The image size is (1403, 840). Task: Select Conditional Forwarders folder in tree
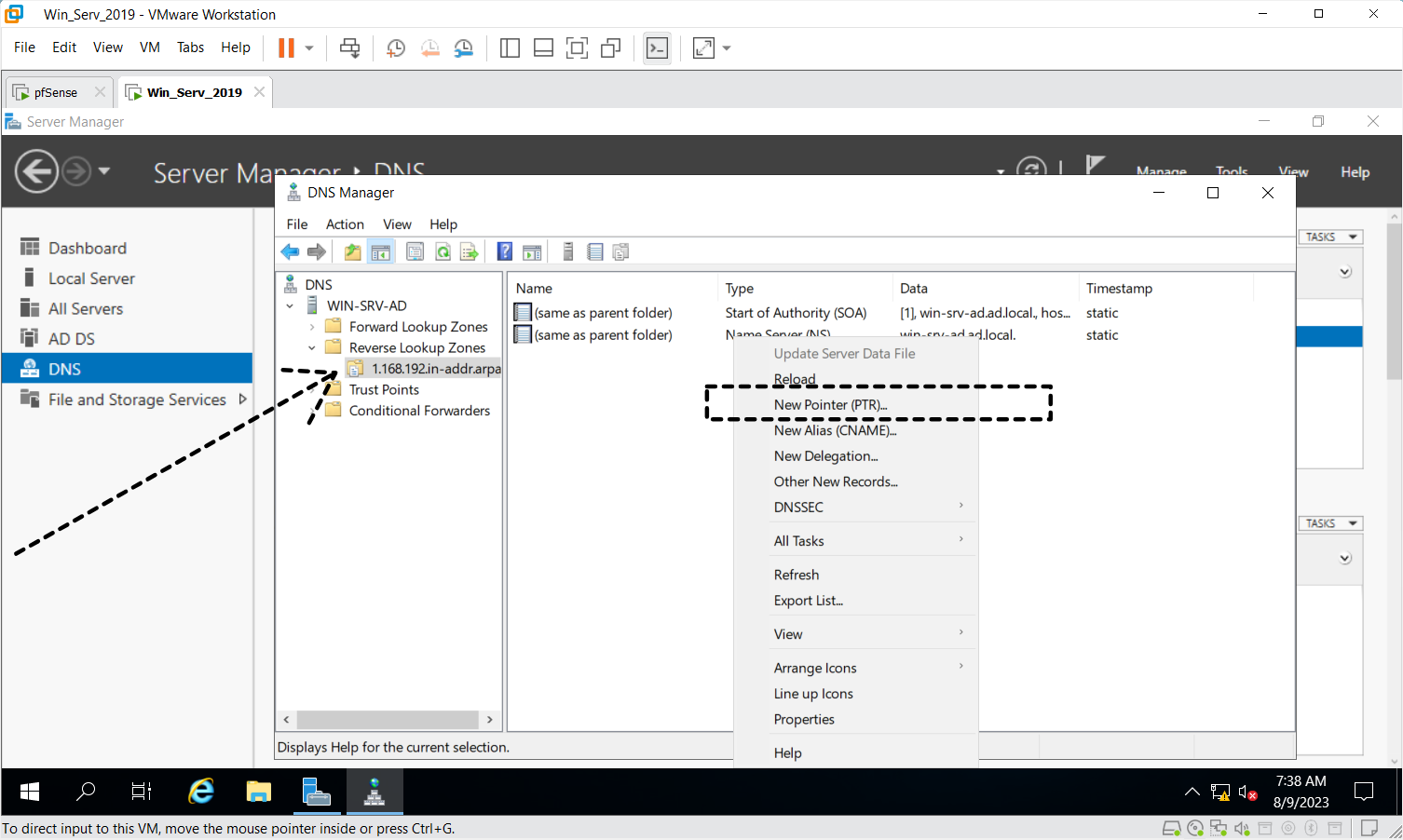point(419,411)
